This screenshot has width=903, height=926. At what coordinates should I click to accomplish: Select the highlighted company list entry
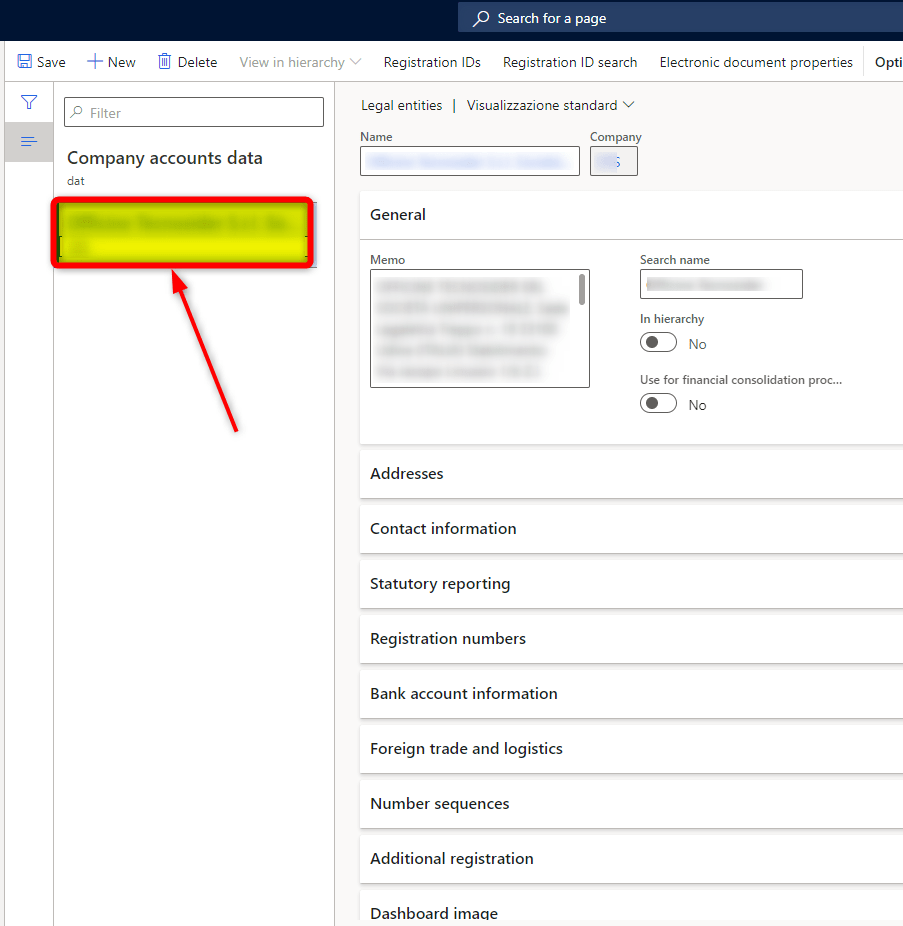tap(184, 232)
